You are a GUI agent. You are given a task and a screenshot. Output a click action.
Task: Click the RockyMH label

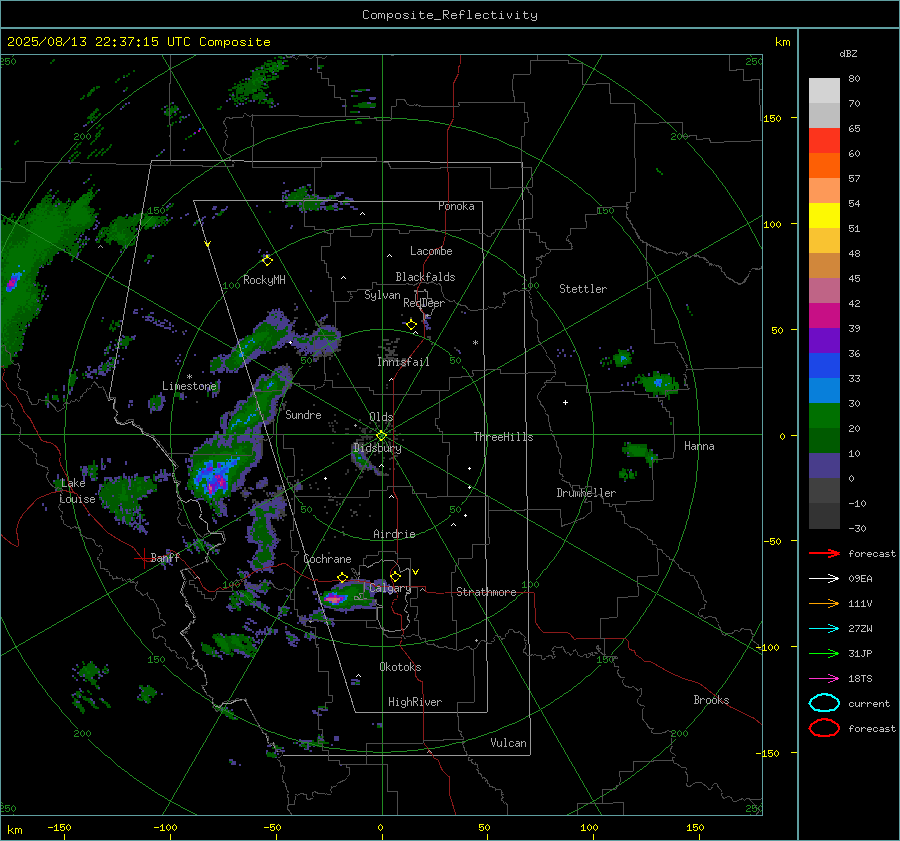click(x=264, y=280)
